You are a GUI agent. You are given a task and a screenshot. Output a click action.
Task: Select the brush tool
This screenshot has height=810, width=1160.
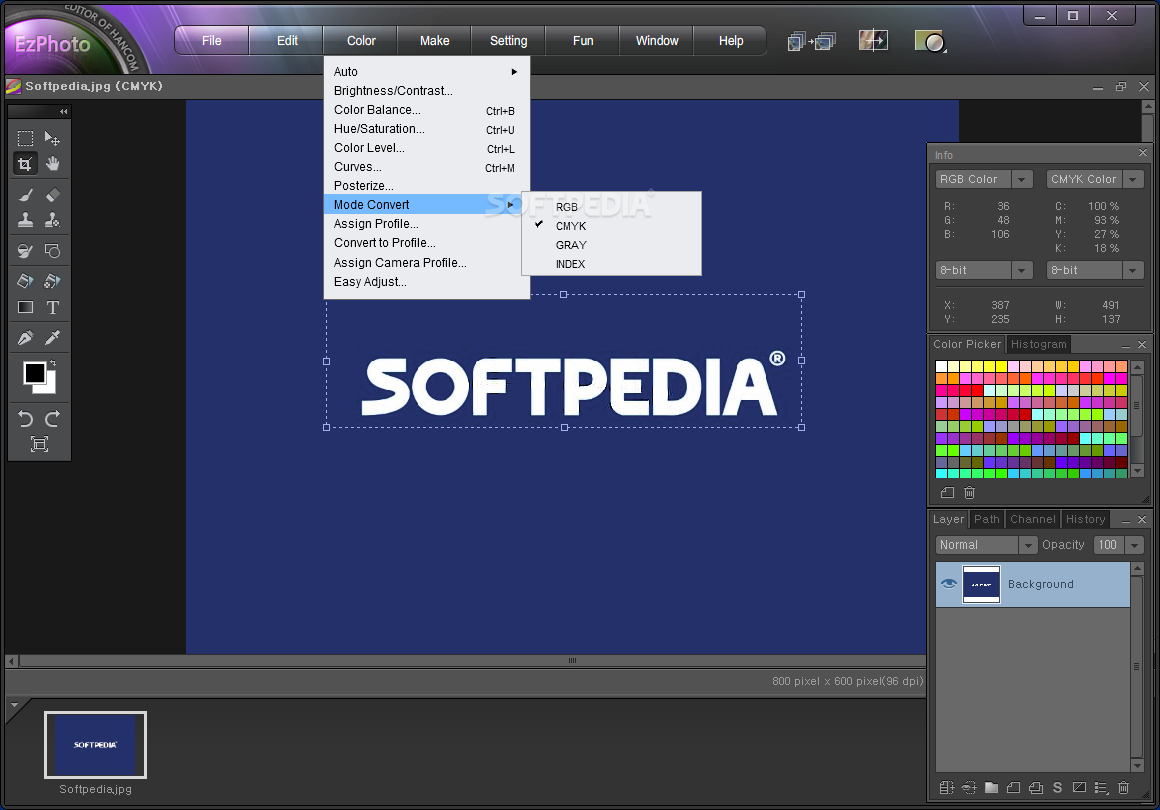pos(25,195)
